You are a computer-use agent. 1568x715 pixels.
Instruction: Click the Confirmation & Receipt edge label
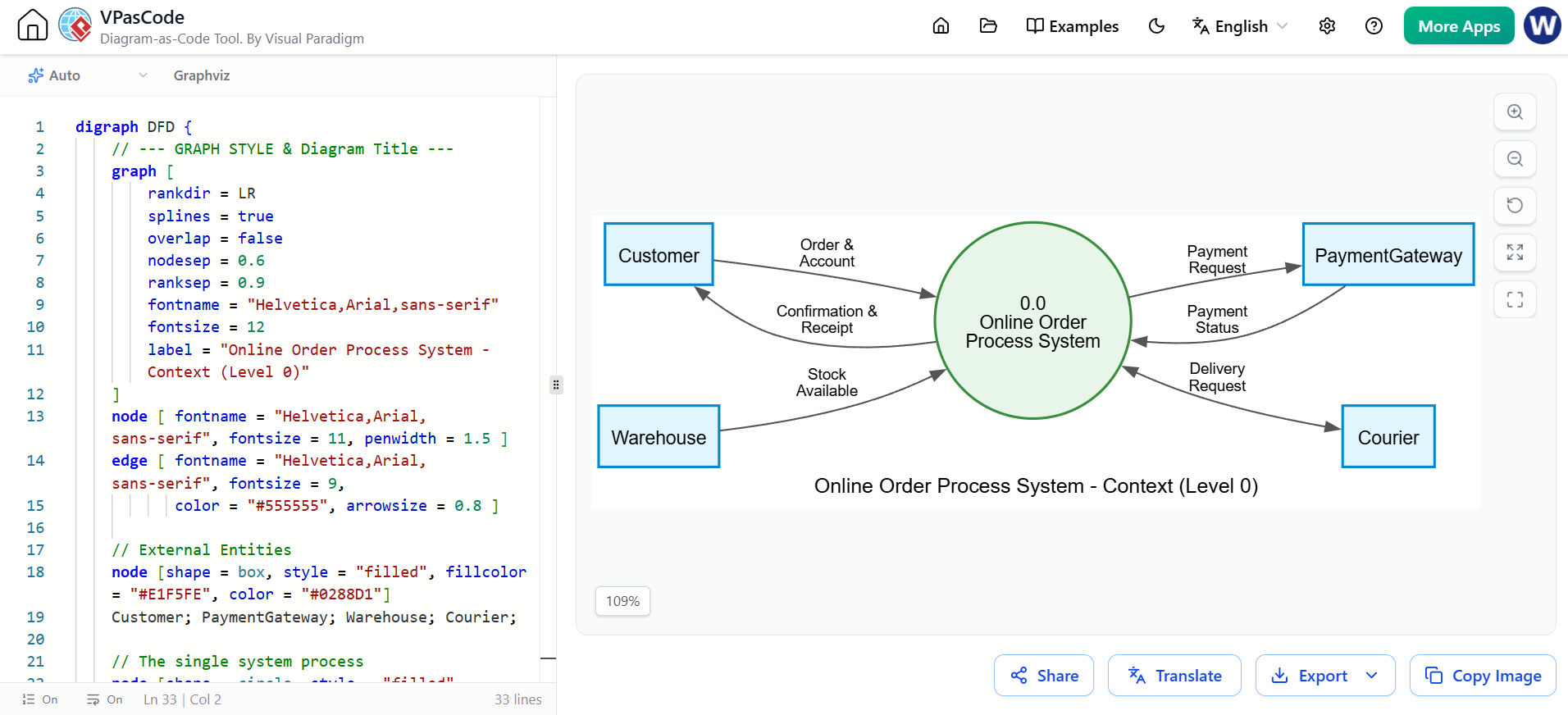click(827, 319)
